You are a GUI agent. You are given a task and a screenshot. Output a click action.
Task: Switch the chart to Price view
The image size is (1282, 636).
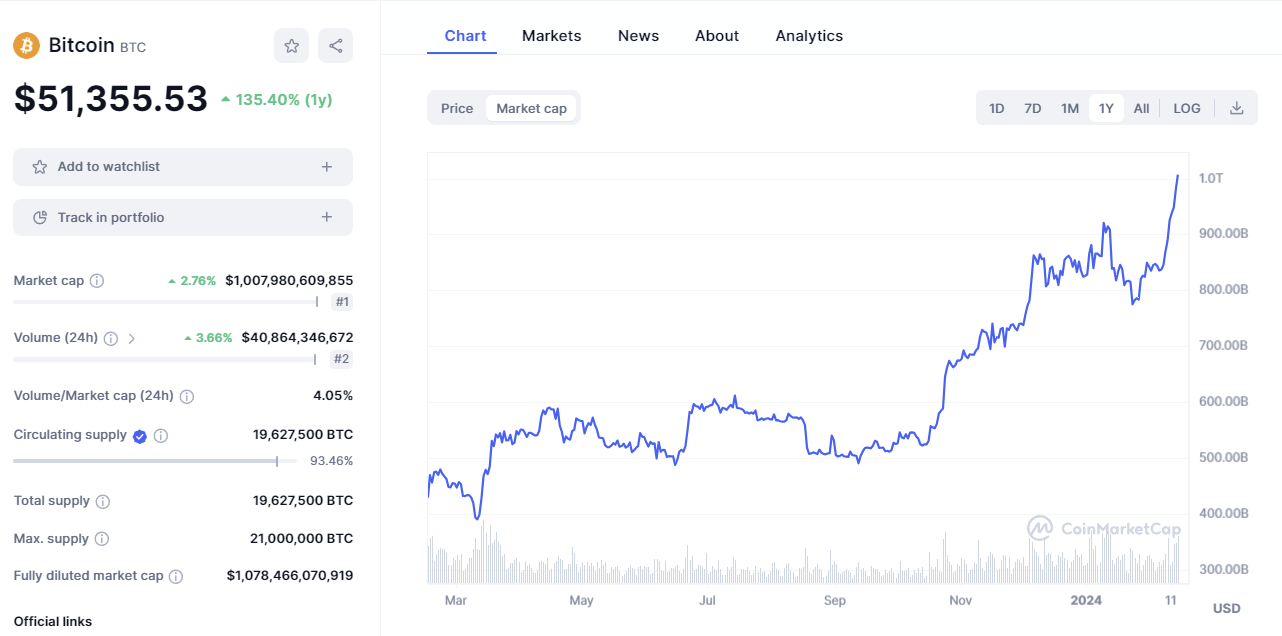tap(457, 108)
